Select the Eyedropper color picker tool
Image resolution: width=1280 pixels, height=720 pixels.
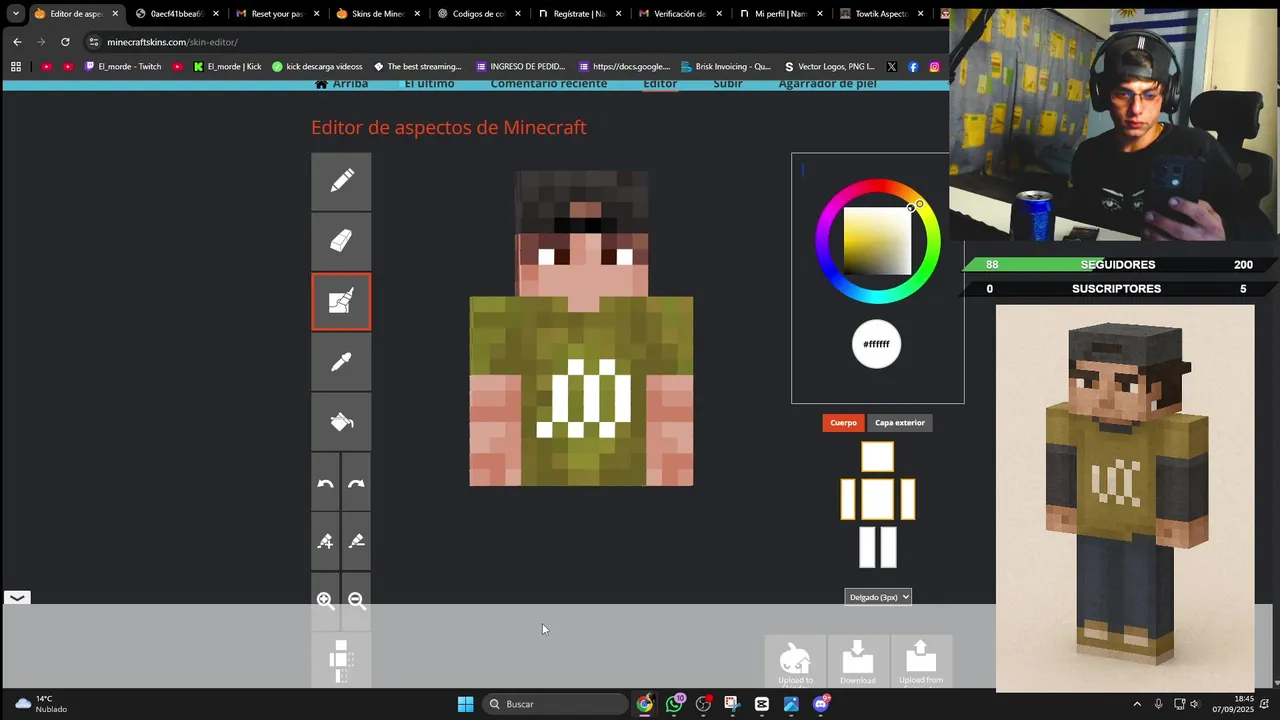coord(341,361)
